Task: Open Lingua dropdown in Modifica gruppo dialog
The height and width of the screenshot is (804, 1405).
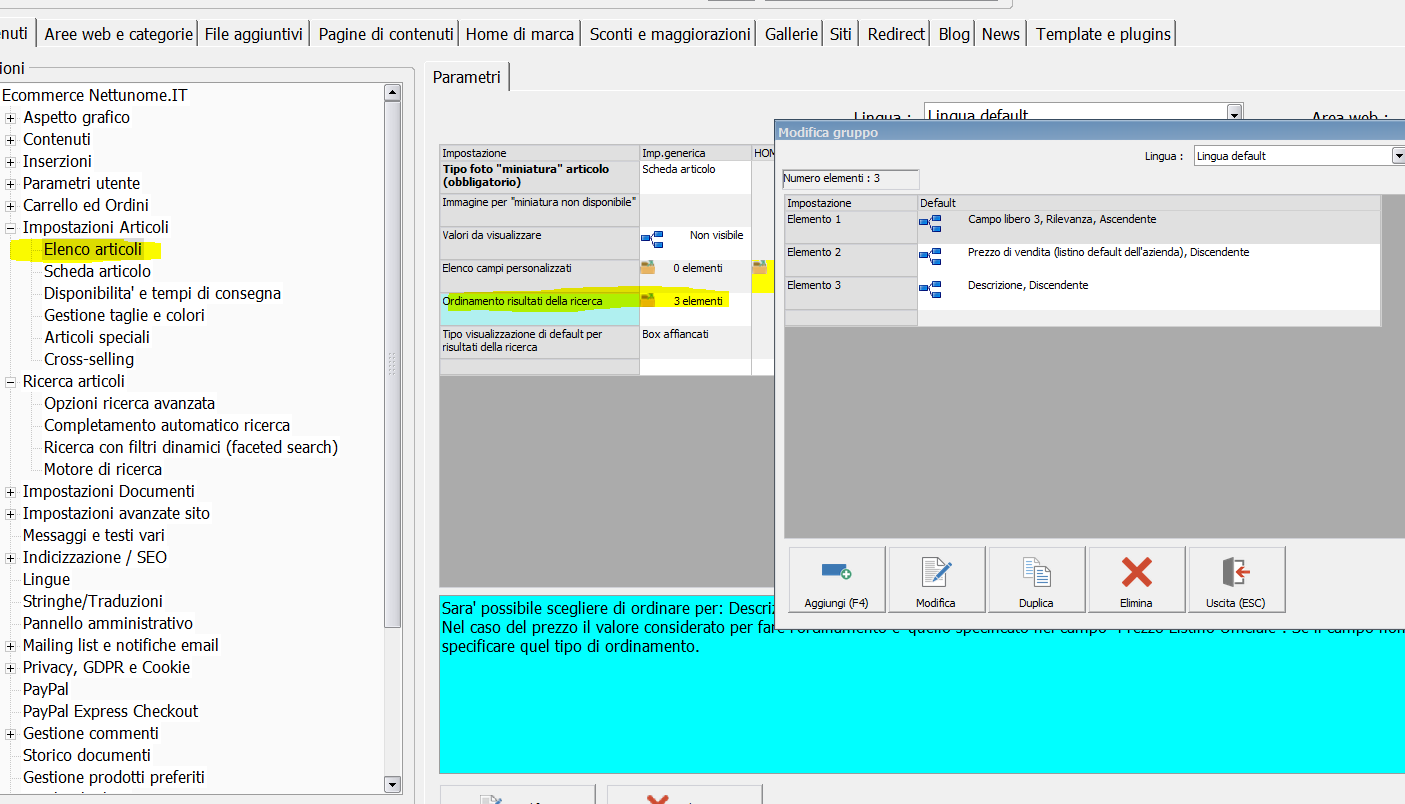Action: click(x=1398, y=156)
